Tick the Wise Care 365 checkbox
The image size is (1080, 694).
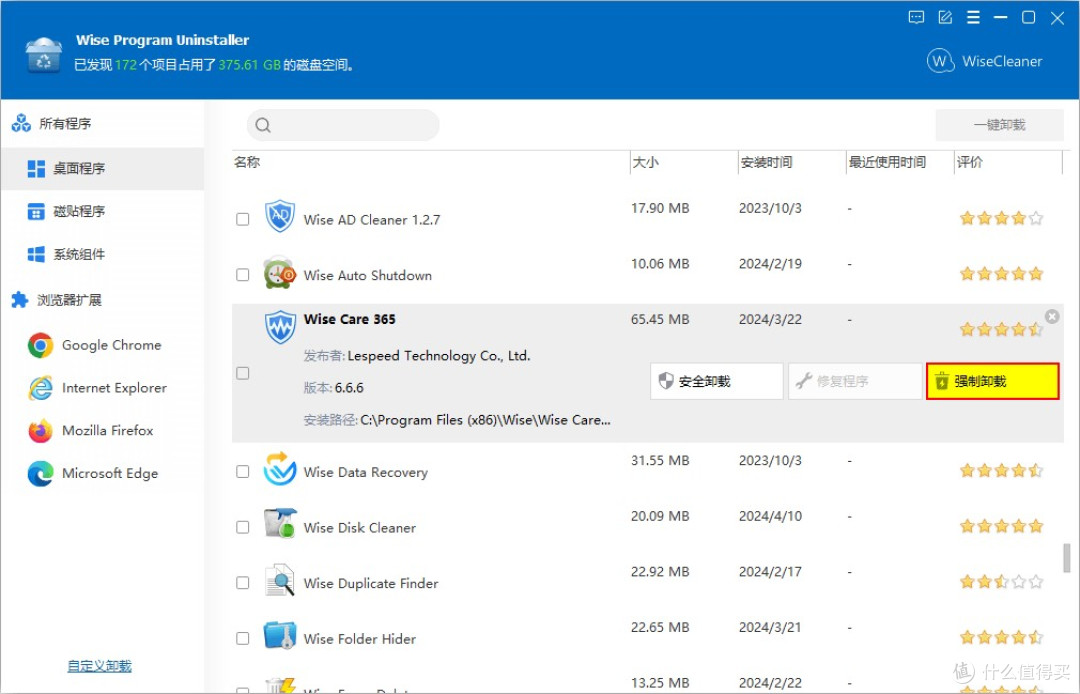tap(242, 373)
